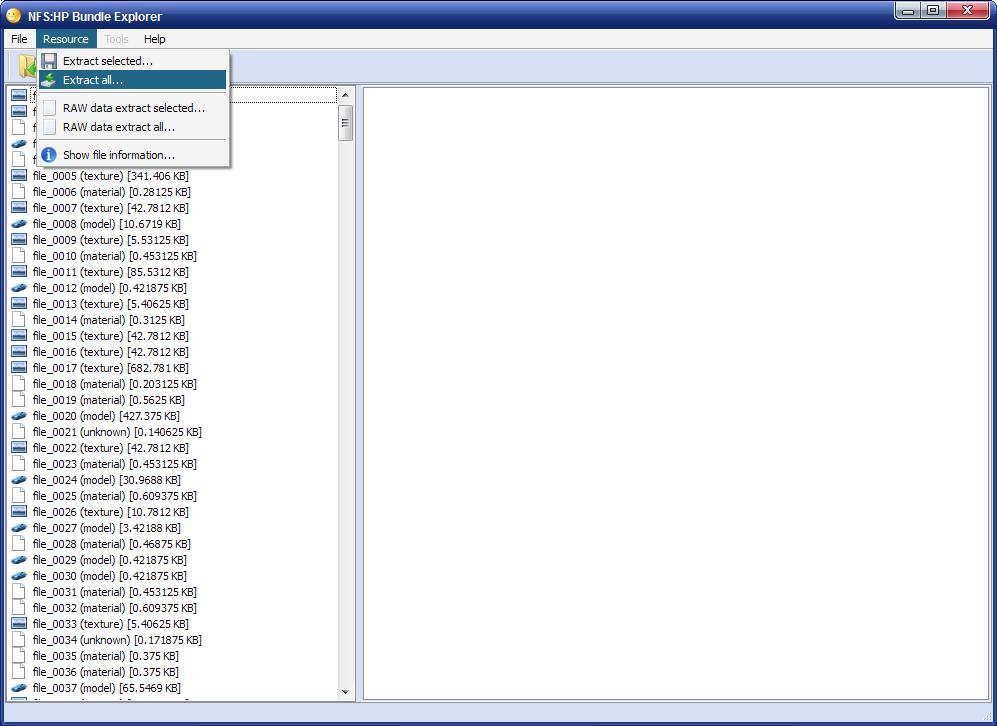The height and width of the screenshot is (726, 997).
Task: Click page icon of file_0010
Action: pos(19,256)
